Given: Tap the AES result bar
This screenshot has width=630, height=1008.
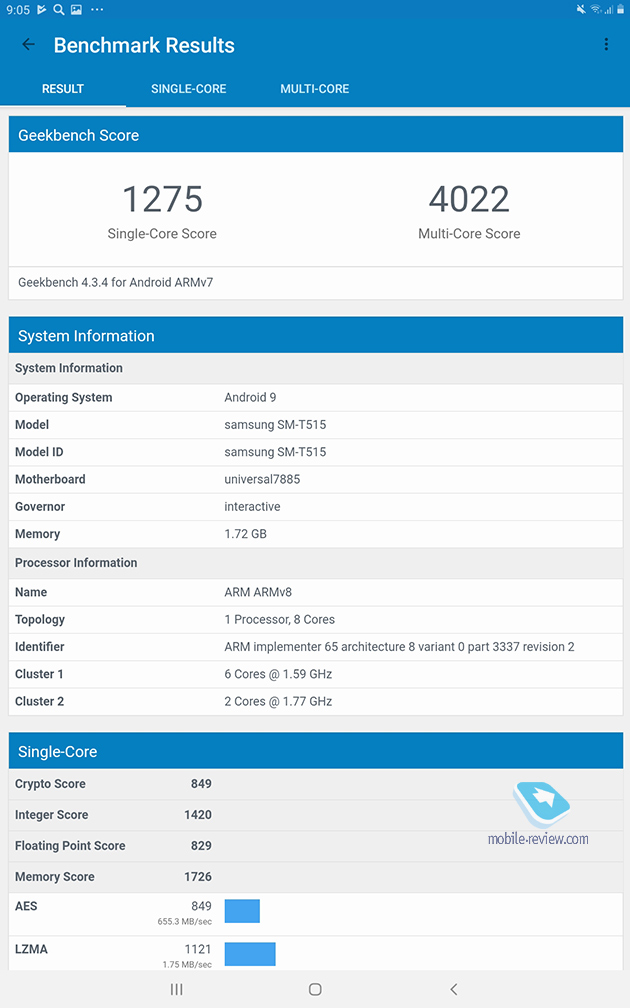Looking at the screenshot, I should point(242,911).
